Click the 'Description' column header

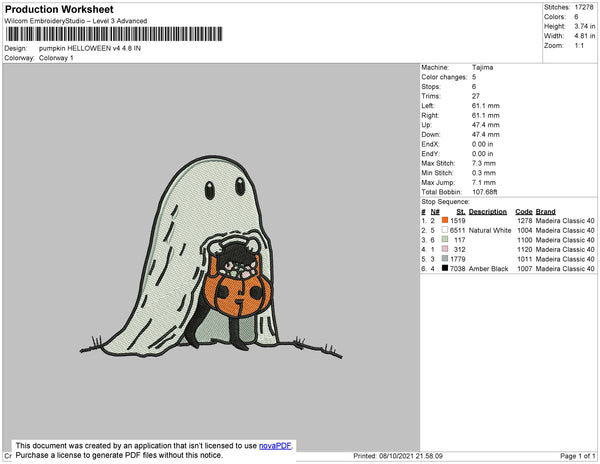[x=488, y=212]
